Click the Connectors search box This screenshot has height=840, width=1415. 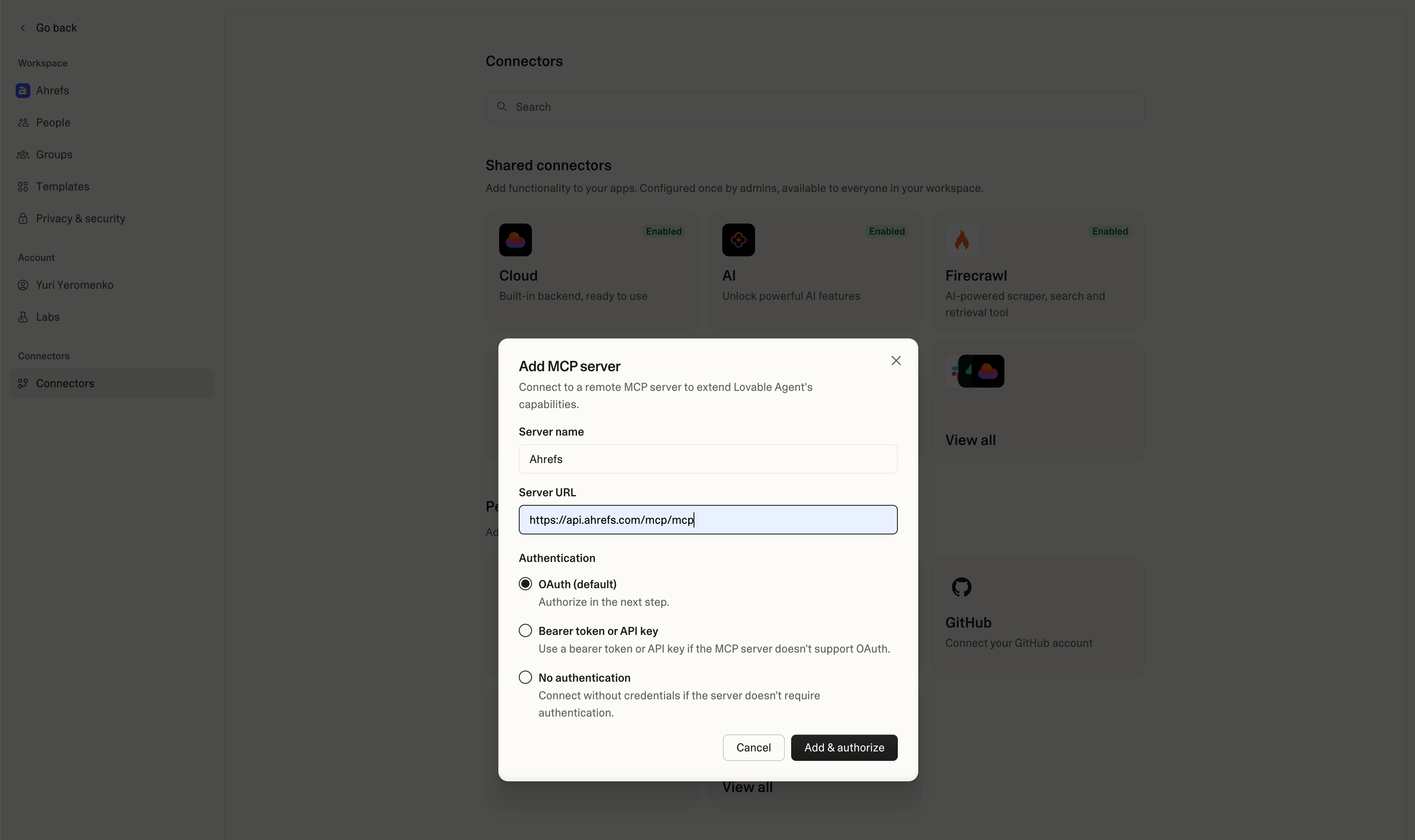[x=815, y=107]
